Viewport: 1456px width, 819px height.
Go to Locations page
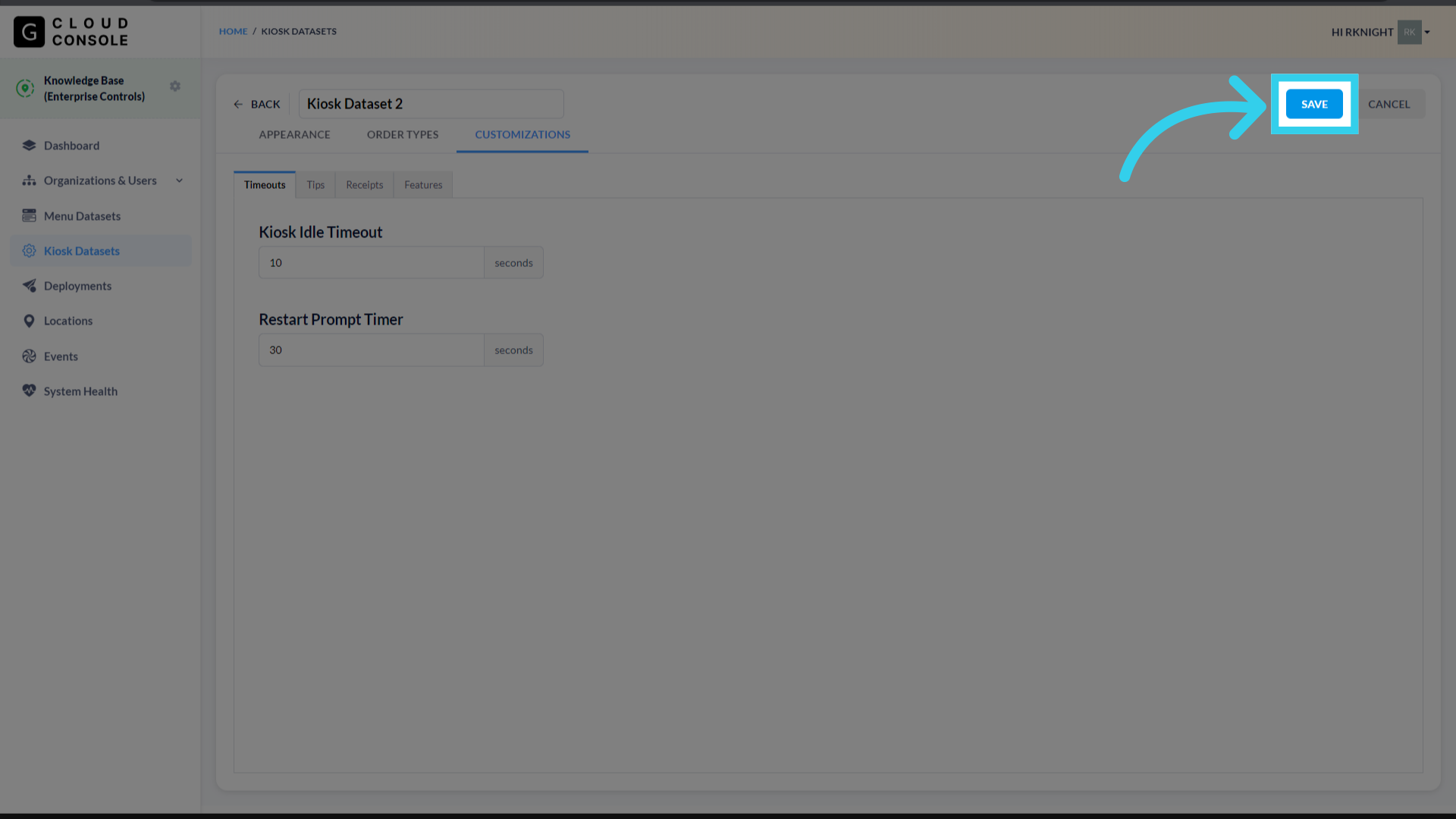(101, 321)
